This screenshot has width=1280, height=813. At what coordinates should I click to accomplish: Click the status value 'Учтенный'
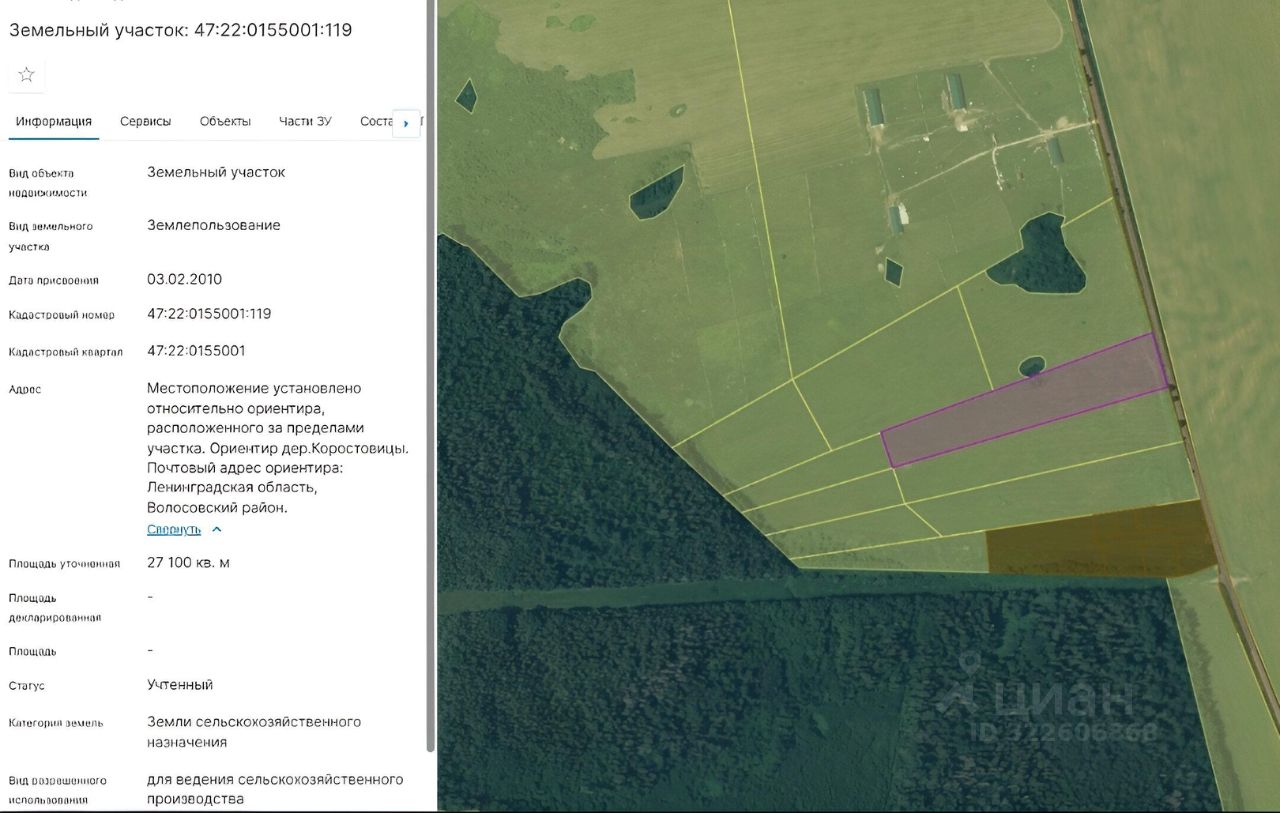[180, 685]
